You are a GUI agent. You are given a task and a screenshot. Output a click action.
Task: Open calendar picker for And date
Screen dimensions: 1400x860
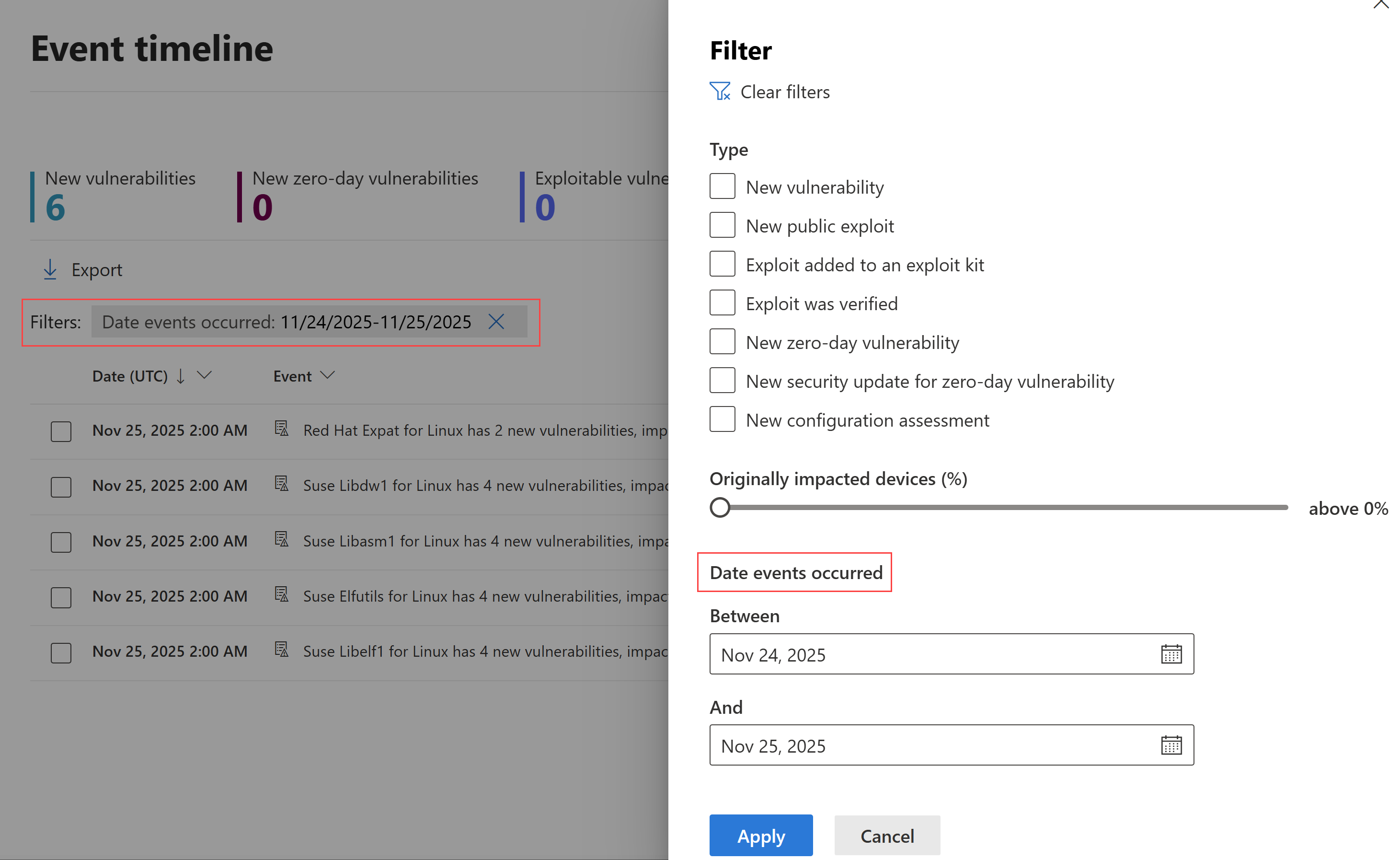pos(1170,745)
